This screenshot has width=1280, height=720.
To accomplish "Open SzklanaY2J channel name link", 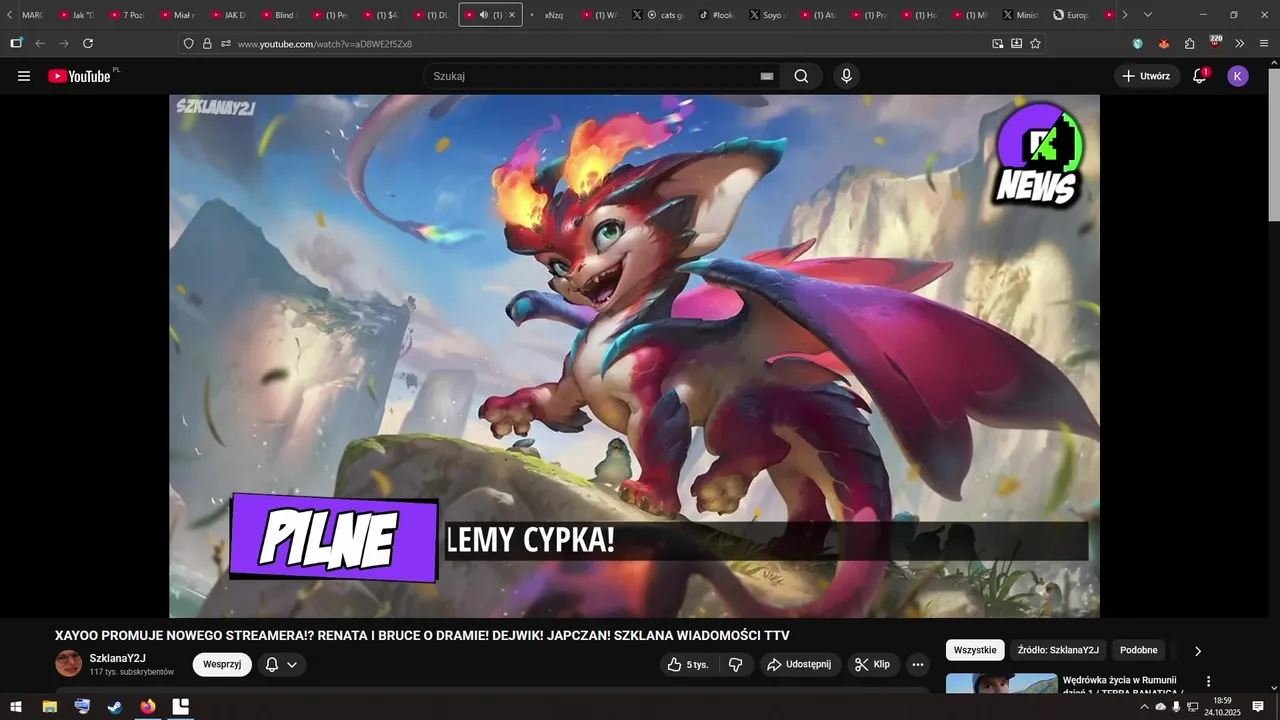I will pos(118,658).
